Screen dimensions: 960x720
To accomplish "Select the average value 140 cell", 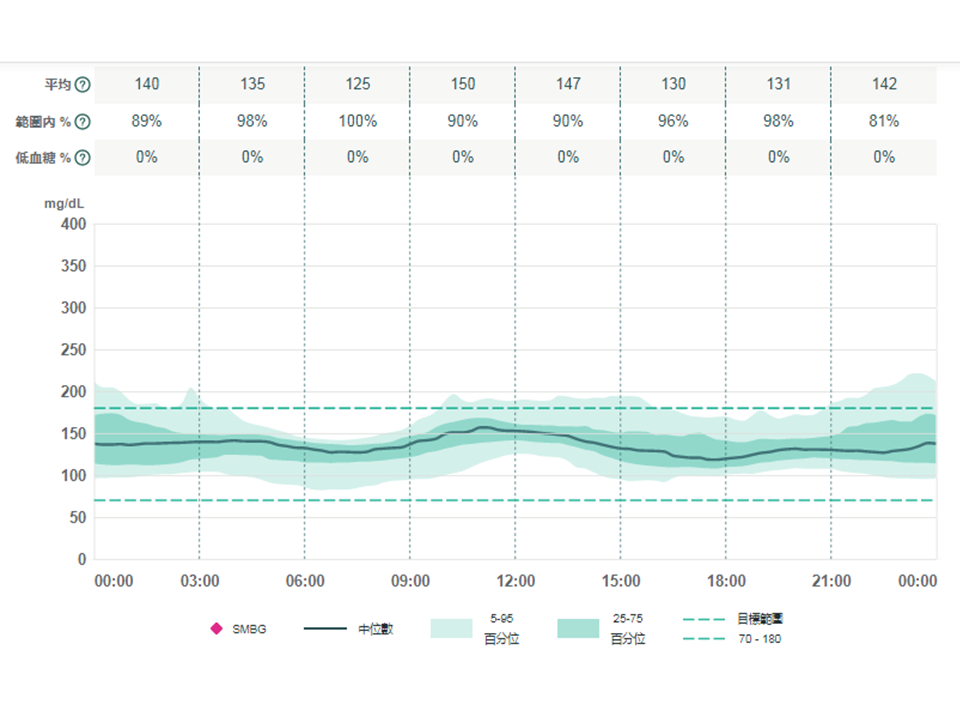I will pyautogui.click(x=147, y=84).
